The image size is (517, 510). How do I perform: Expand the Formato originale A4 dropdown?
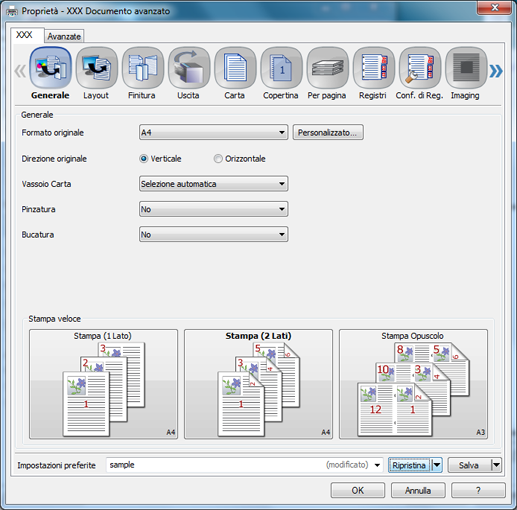point(213,132)
